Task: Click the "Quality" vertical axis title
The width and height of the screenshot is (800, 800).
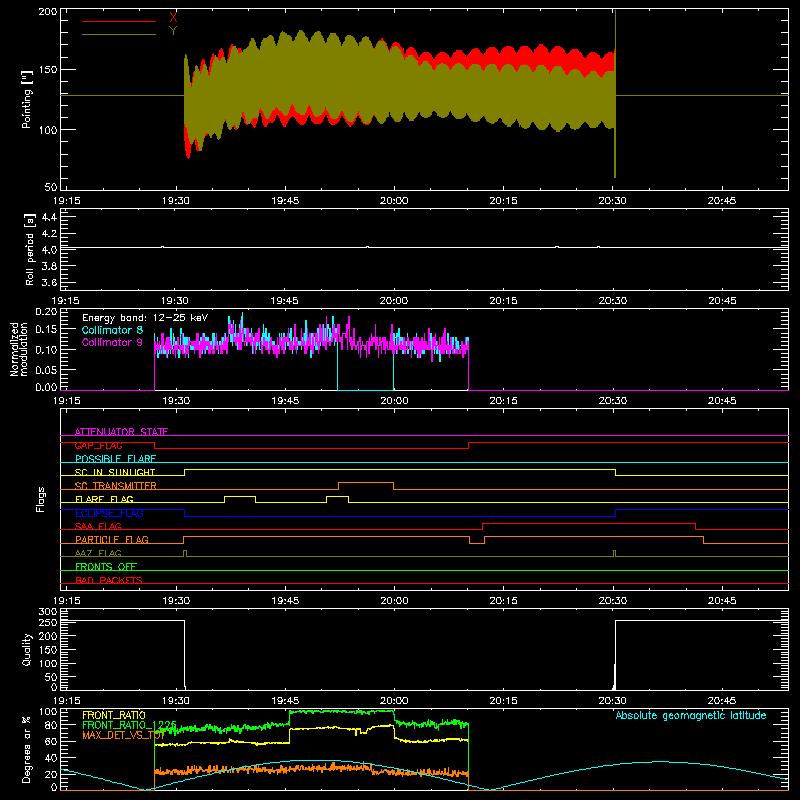Action: point(27,649)
